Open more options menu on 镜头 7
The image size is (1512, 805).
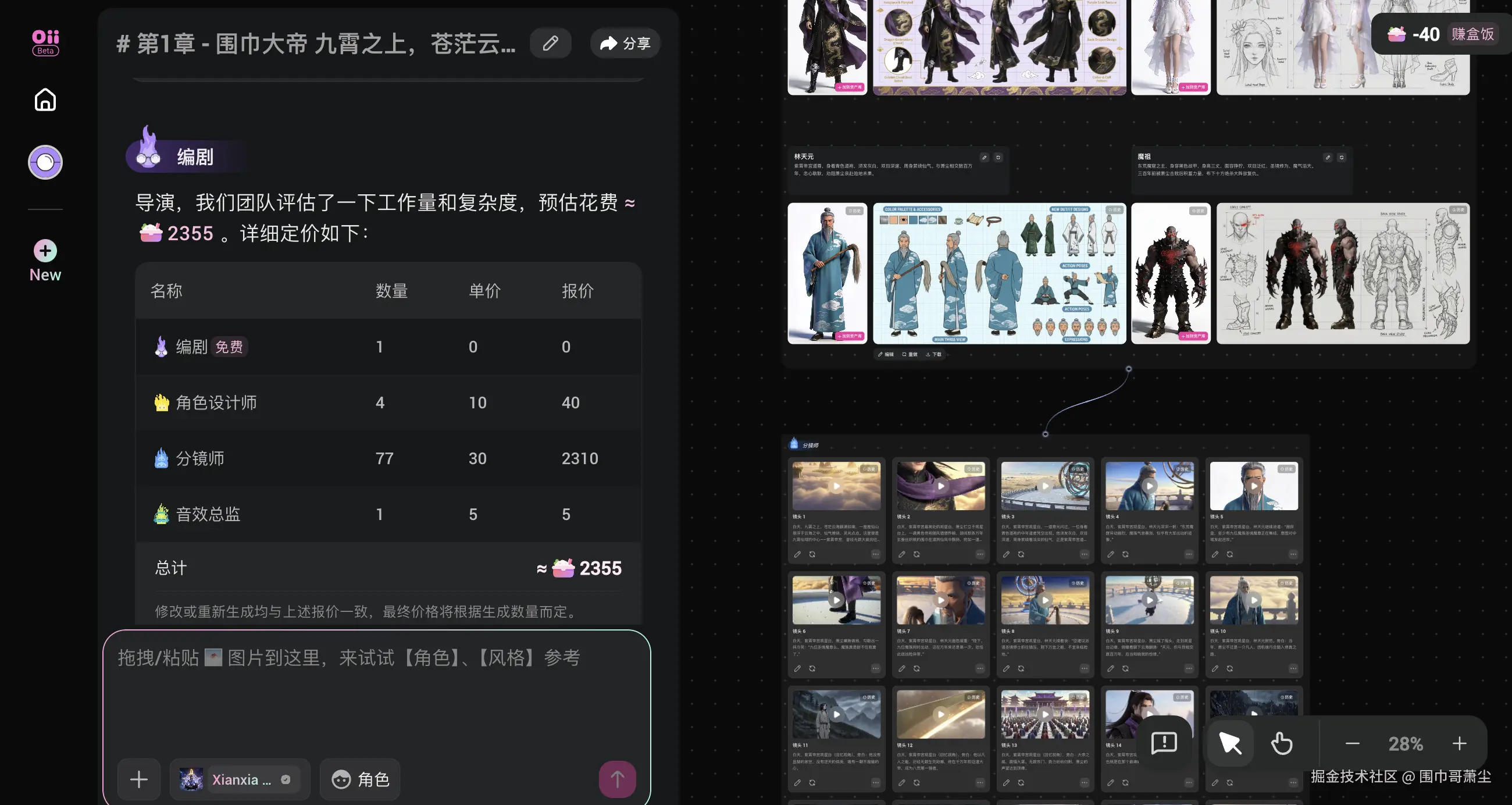click(980, 668)
